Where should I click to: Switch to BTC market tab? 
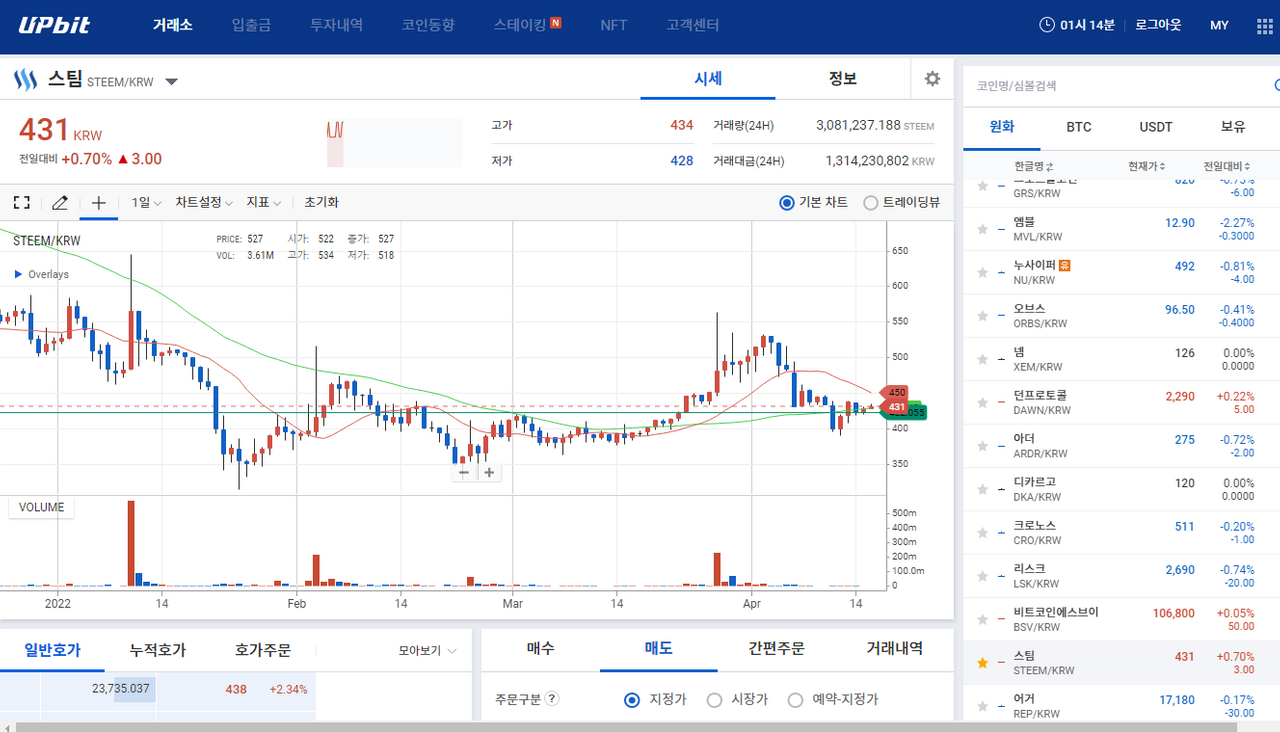pos(1078,127)
